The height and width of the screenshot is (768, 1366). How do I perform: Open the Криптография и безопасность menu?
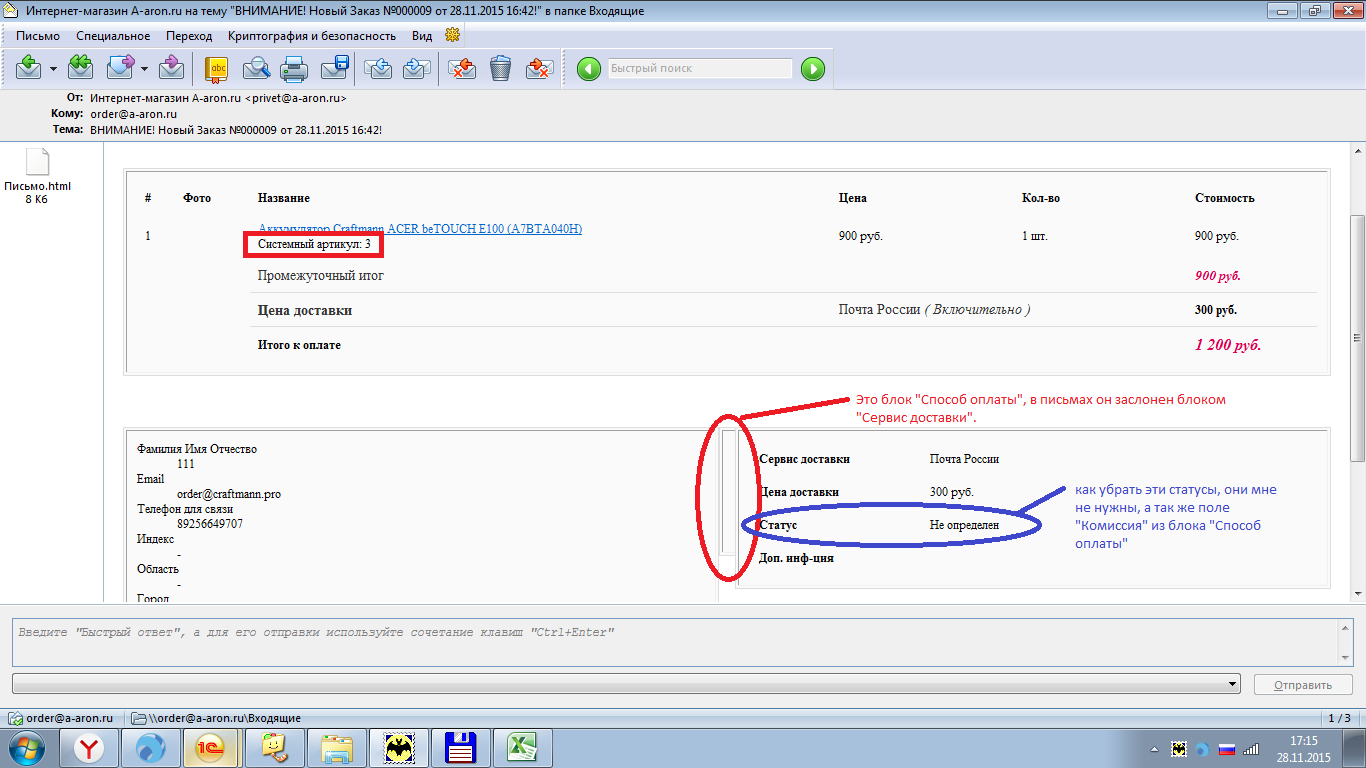[311, 36]
